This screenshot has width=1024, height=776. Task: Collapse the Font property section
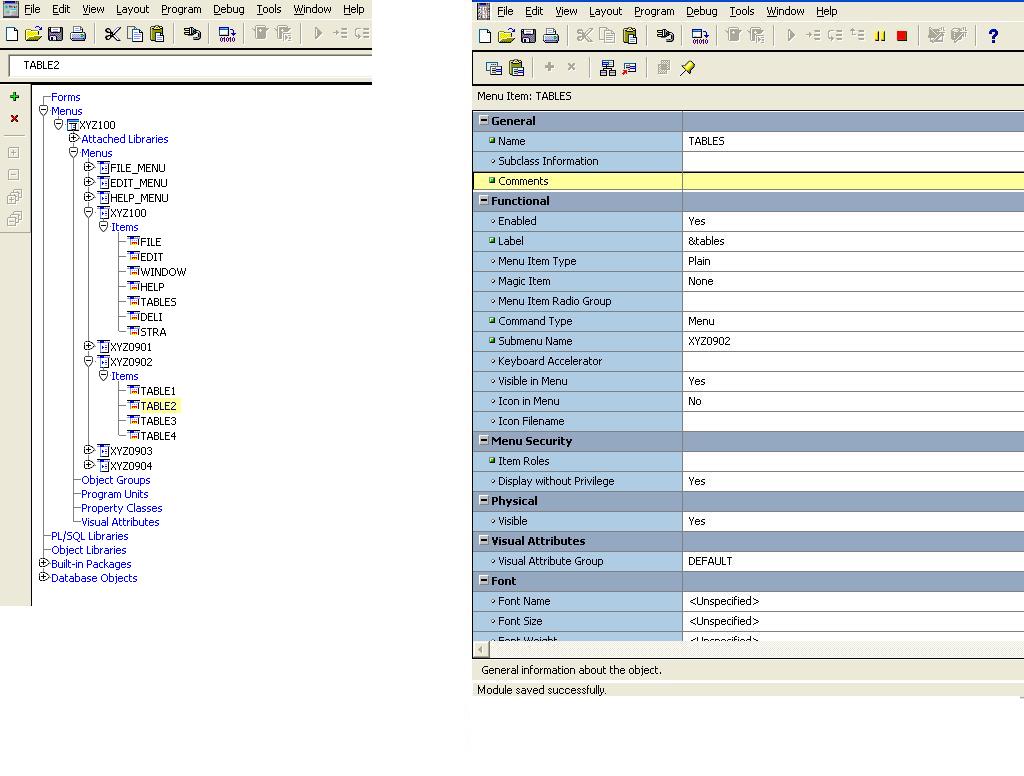point(483,580)
